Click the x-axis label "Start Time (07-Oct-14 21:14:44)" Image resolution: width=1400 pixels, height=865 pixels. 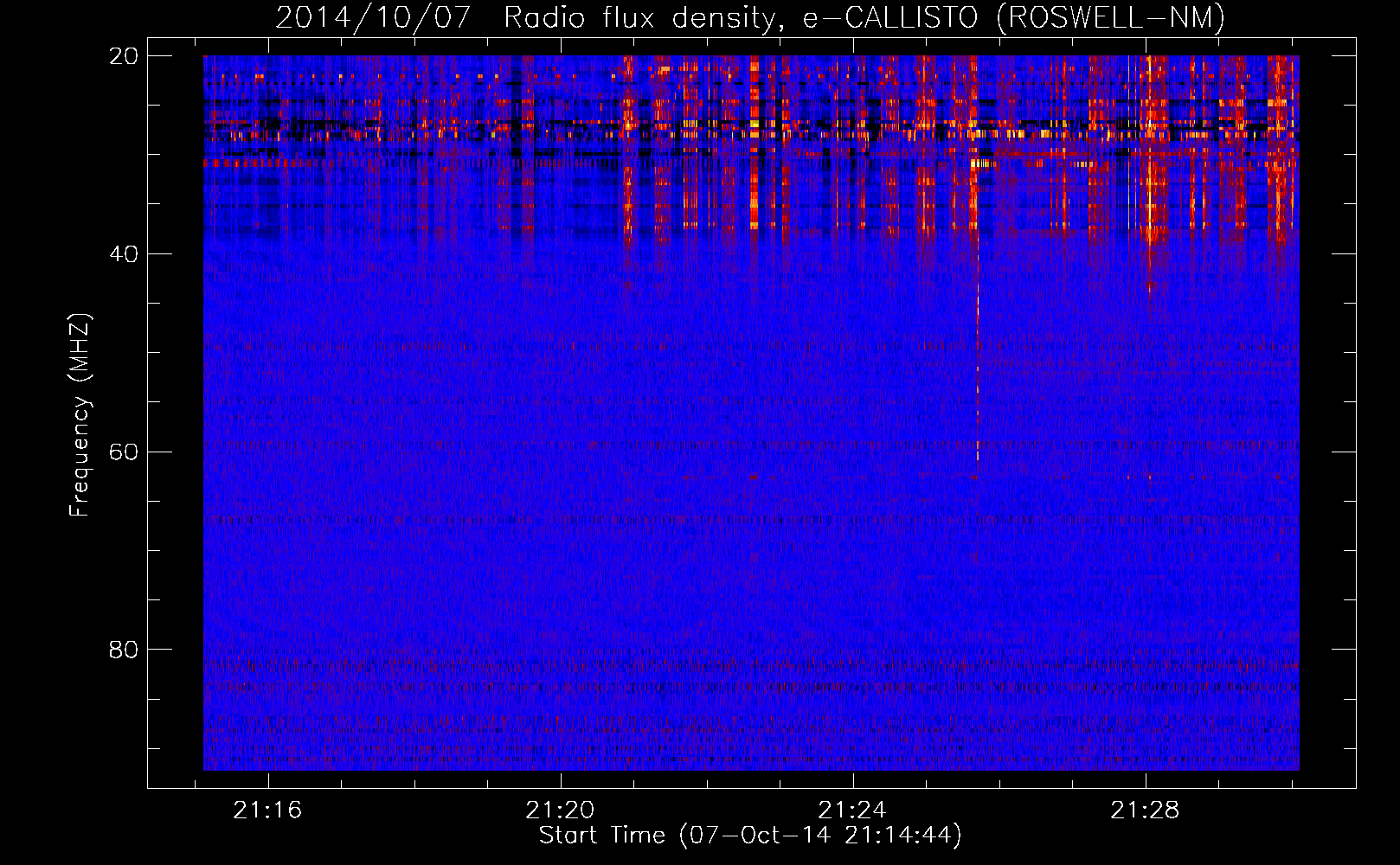point(750,836)
